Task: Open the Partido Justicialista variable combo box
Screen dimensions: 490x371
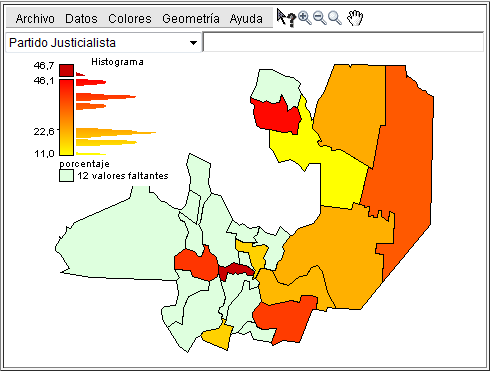Action: pos(104,43)
